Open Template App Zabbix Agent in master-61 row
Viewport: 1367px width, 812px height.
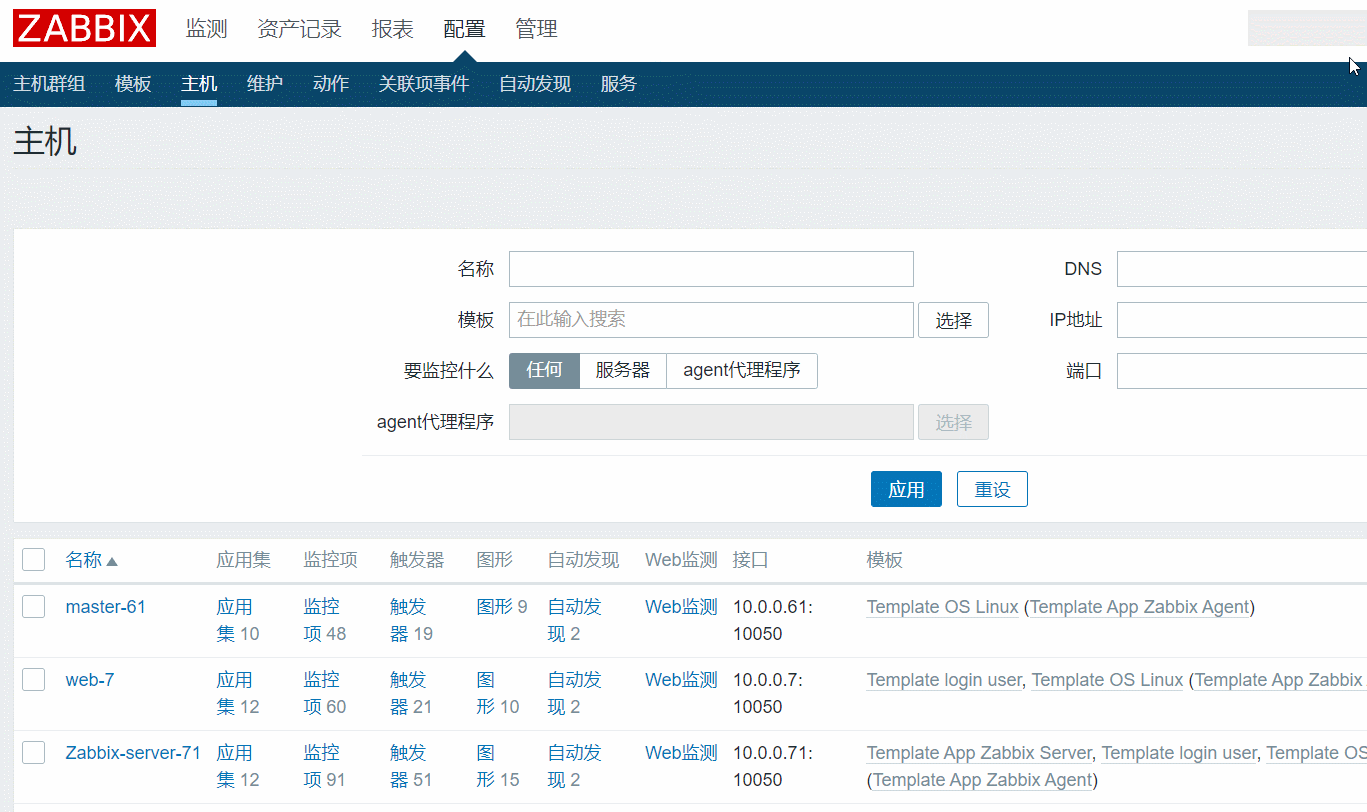point(1140,607)
